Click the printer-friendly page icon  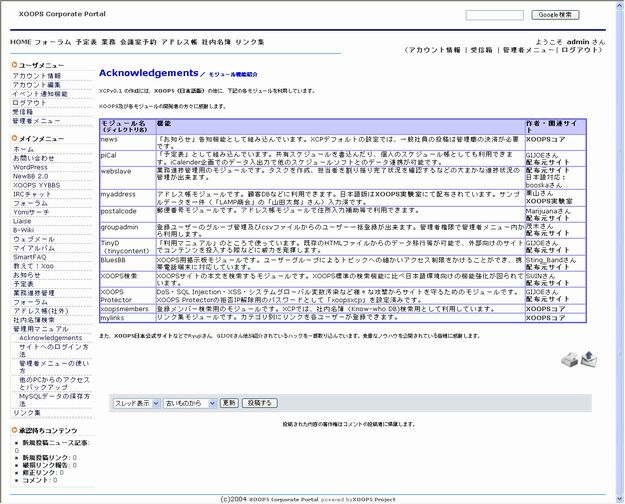tap(570, 359)
